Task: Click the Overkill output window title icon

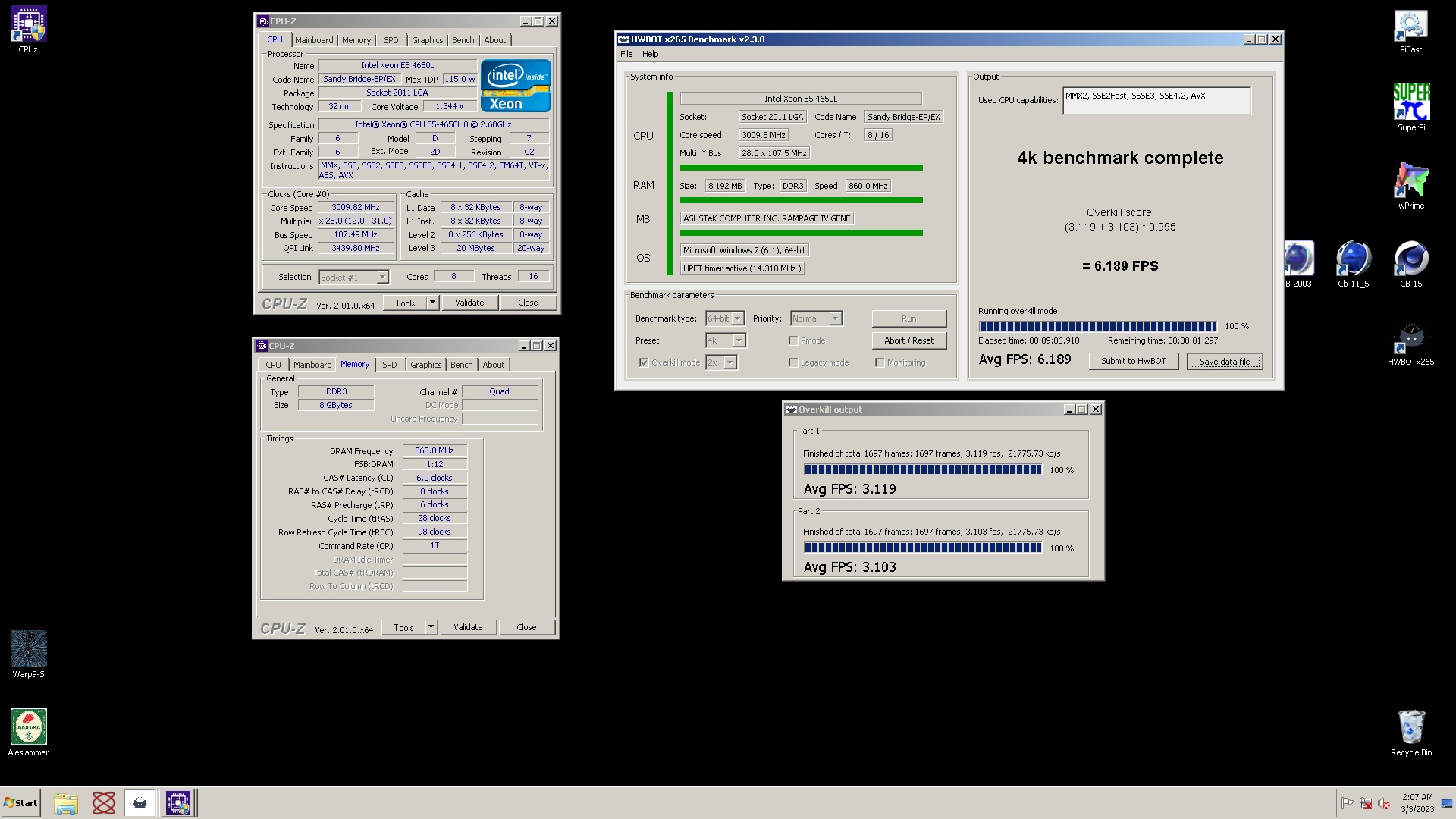Action: (791, 409)
